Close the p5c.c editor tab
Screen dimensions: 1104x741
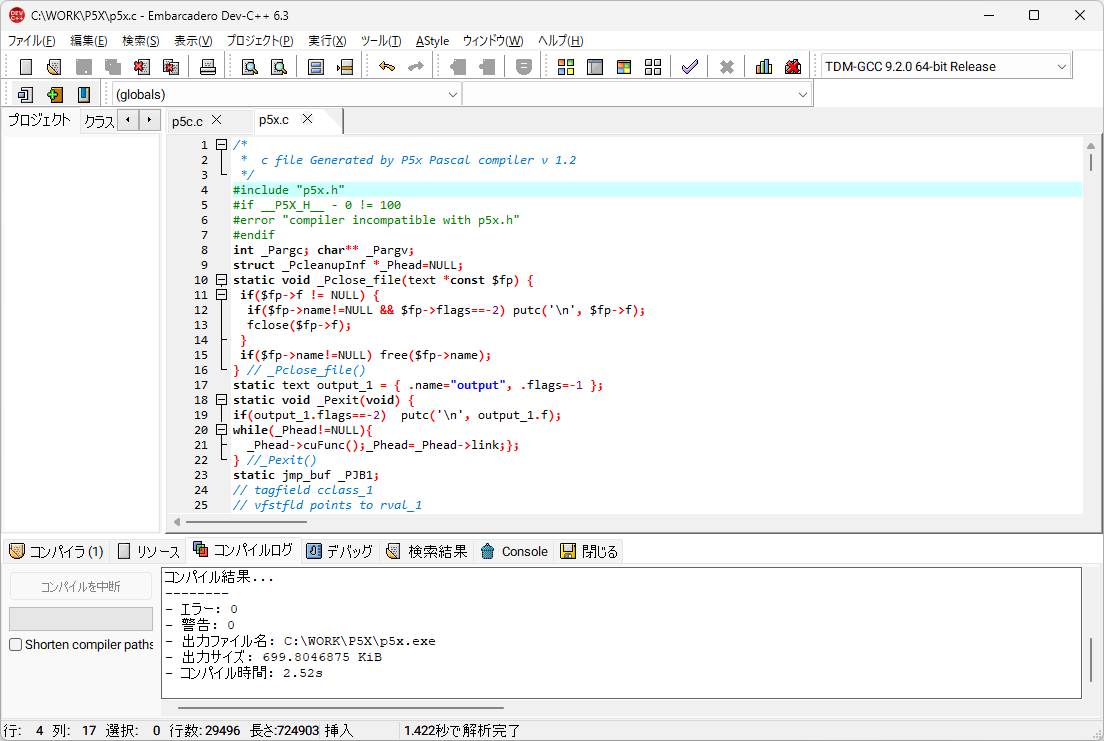coord(217,120)
